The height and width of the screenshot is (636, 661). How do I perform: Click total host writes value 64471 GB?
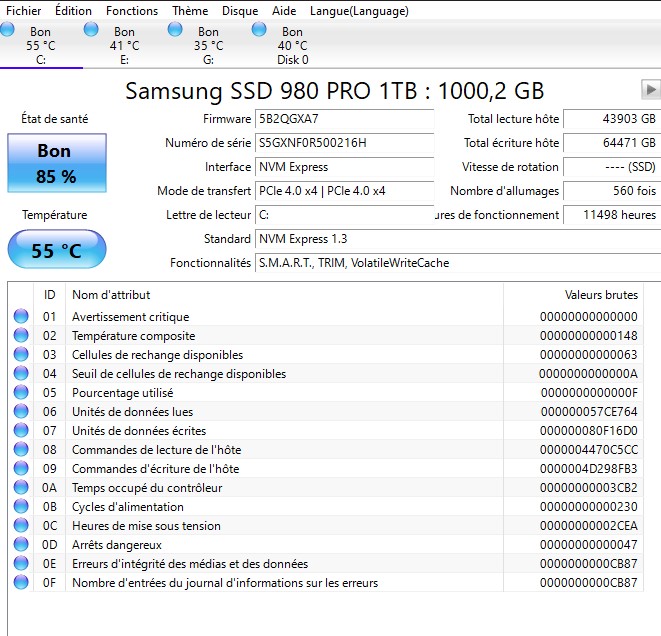click(612, 143)
